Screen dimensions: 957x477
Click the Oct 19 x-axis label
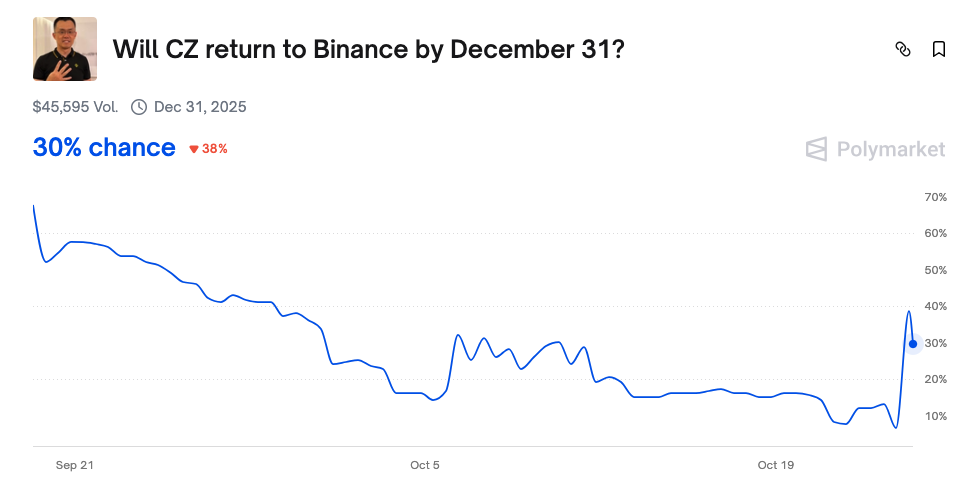pyautogui.click(x=775, y=465)
